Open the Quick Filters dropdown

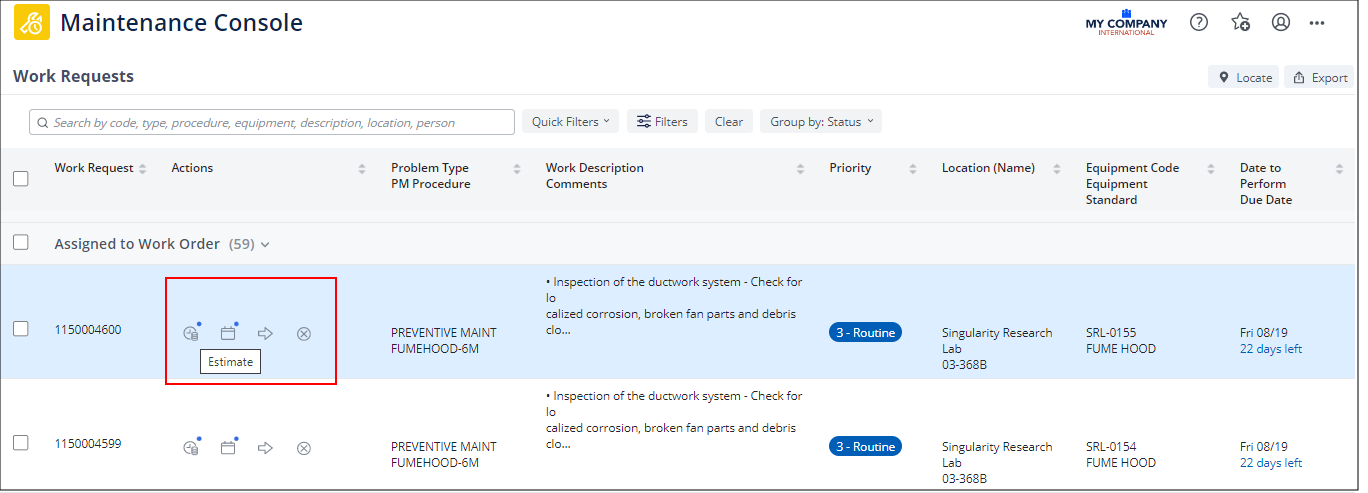pos(570,122)
